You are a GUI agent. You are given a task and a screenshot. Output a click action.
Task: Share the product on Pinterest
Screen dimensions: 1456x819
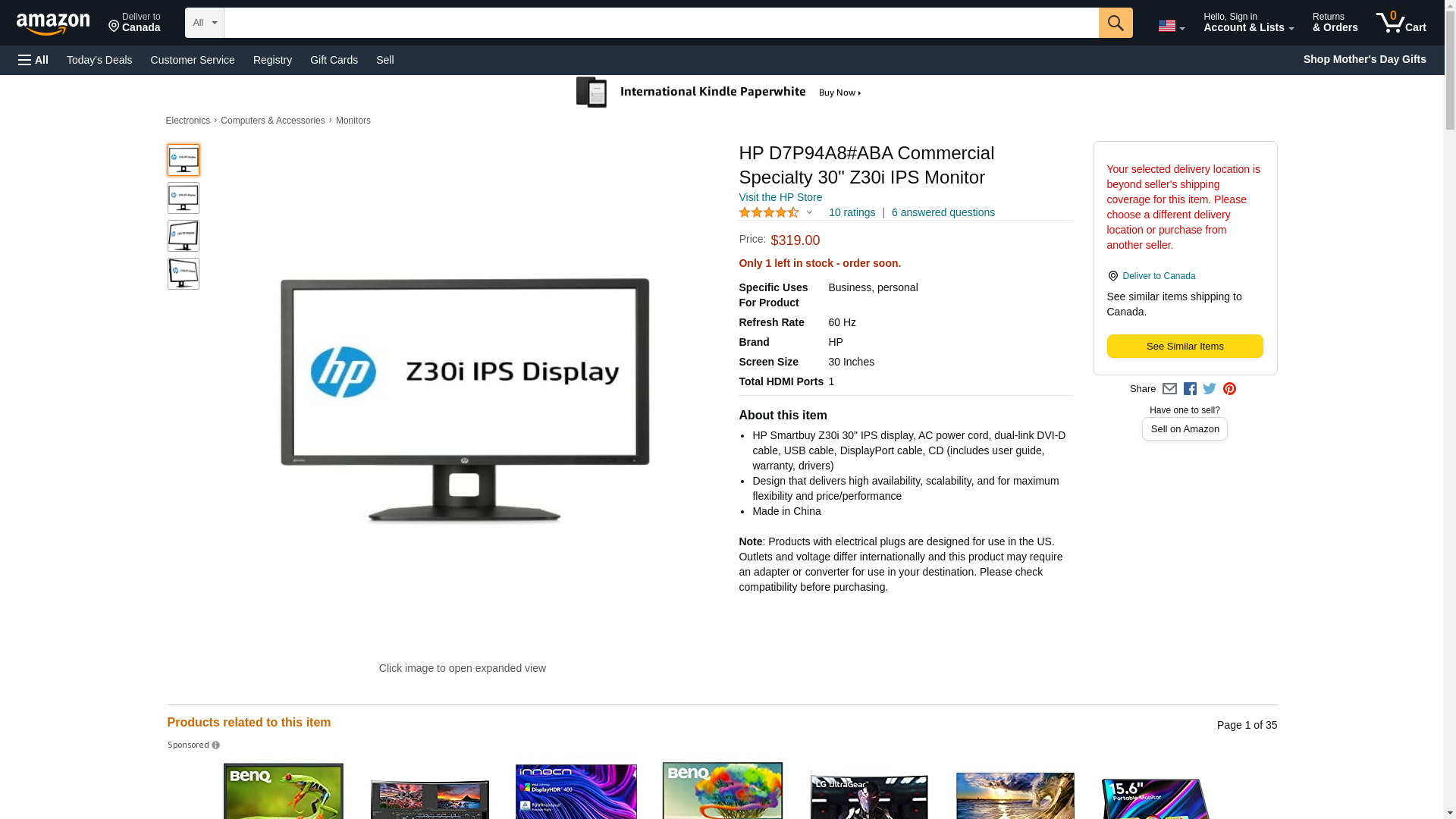pyautogui.click(x=1229, y=389)
